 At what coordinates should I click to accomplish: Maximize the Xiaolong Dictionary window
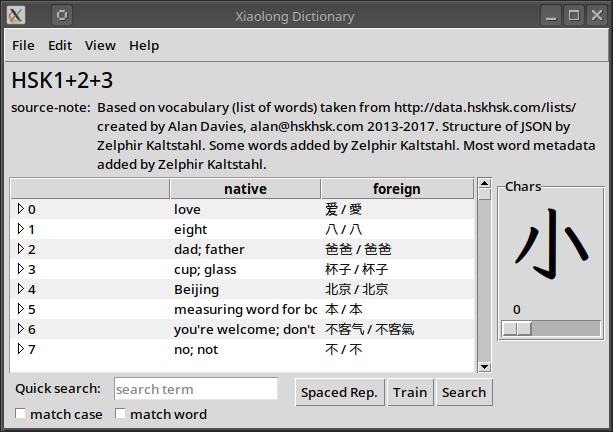click(574, 15)
